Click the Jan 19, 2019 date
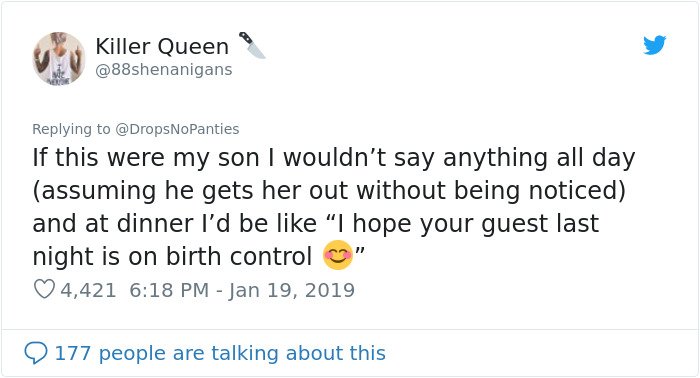700x378 pixels. pyautogui.click(x=292, y=291)
